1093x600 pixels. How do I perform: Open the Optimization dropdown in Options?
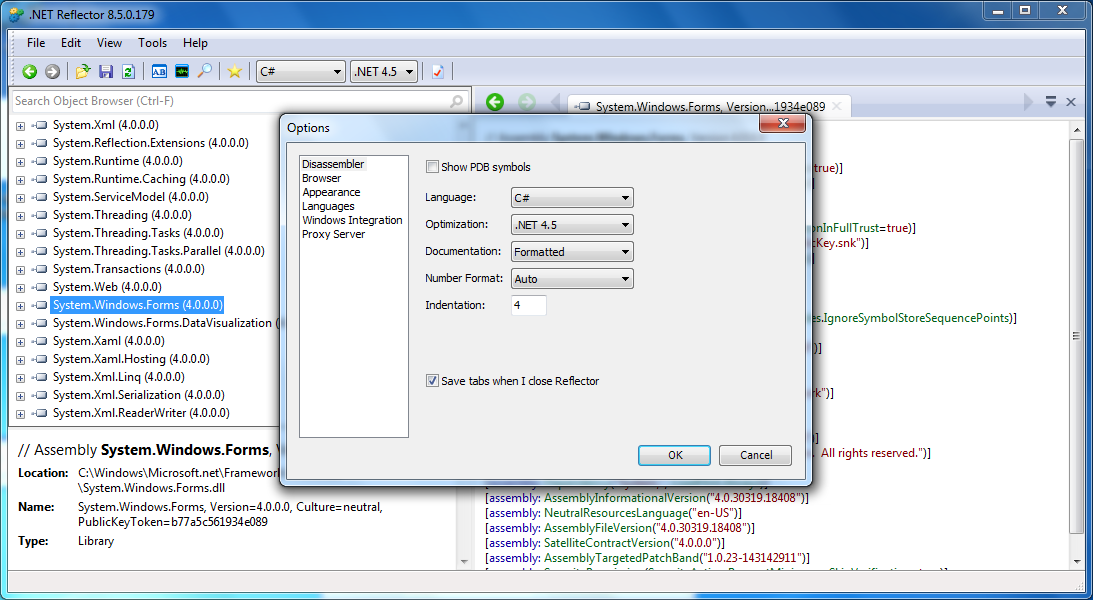pos(572,225)
